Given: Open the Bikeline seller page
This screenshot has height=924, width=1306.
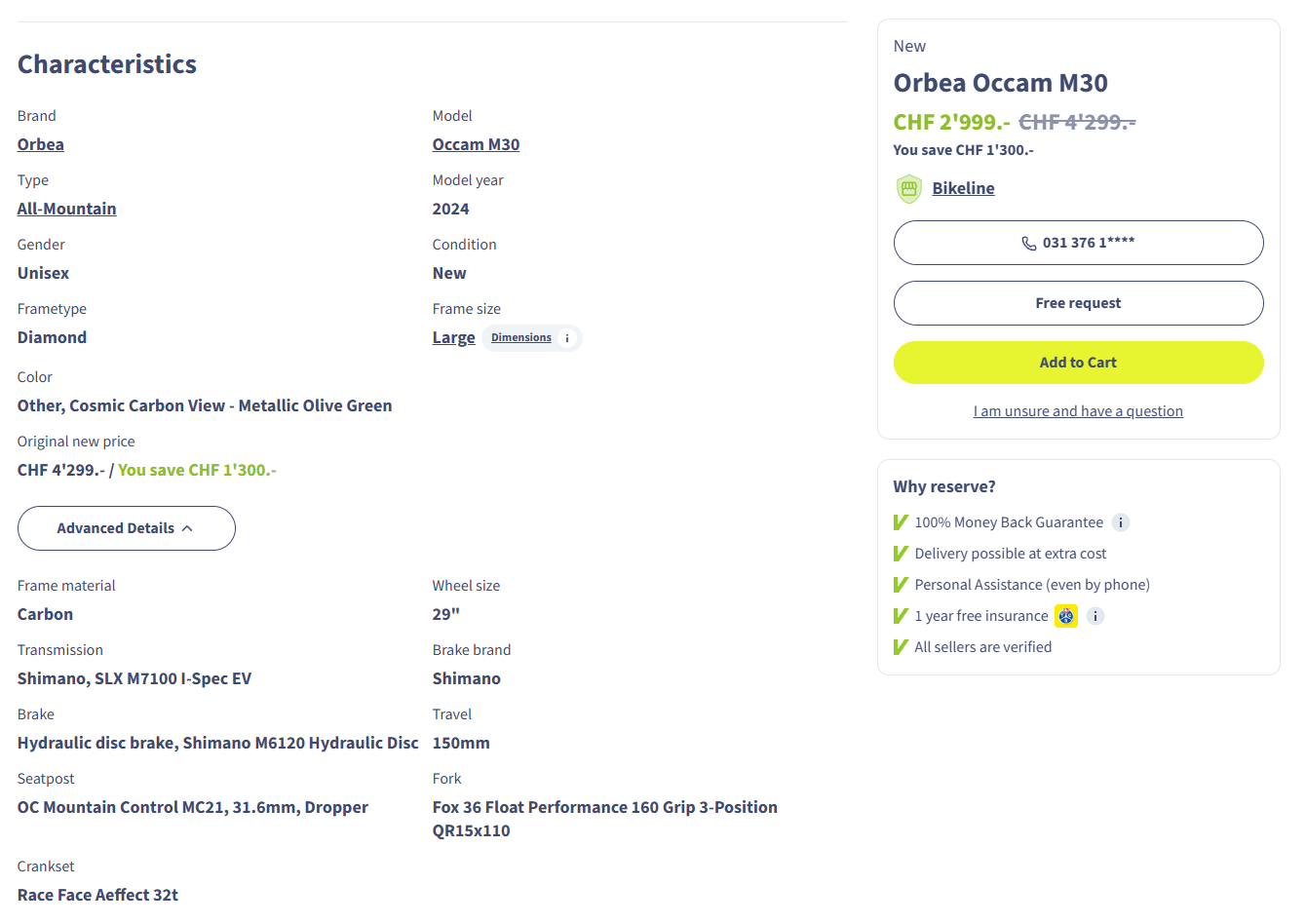Looking at the screenshot, I should click(963, 188).
